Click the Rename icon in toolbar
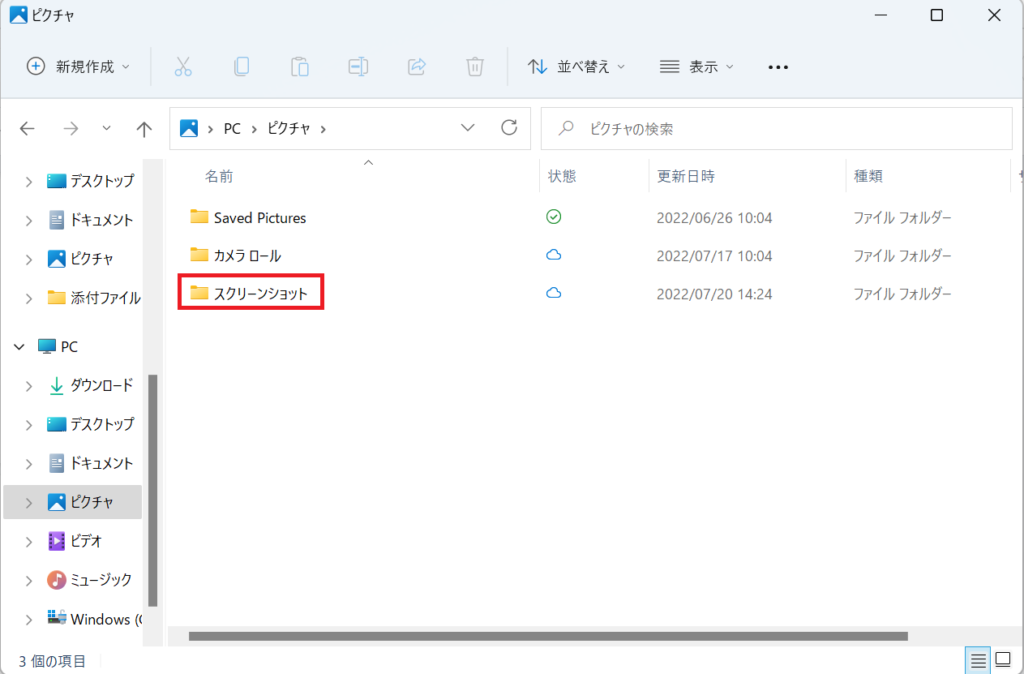1024x674 pixels. click(358, 67)
